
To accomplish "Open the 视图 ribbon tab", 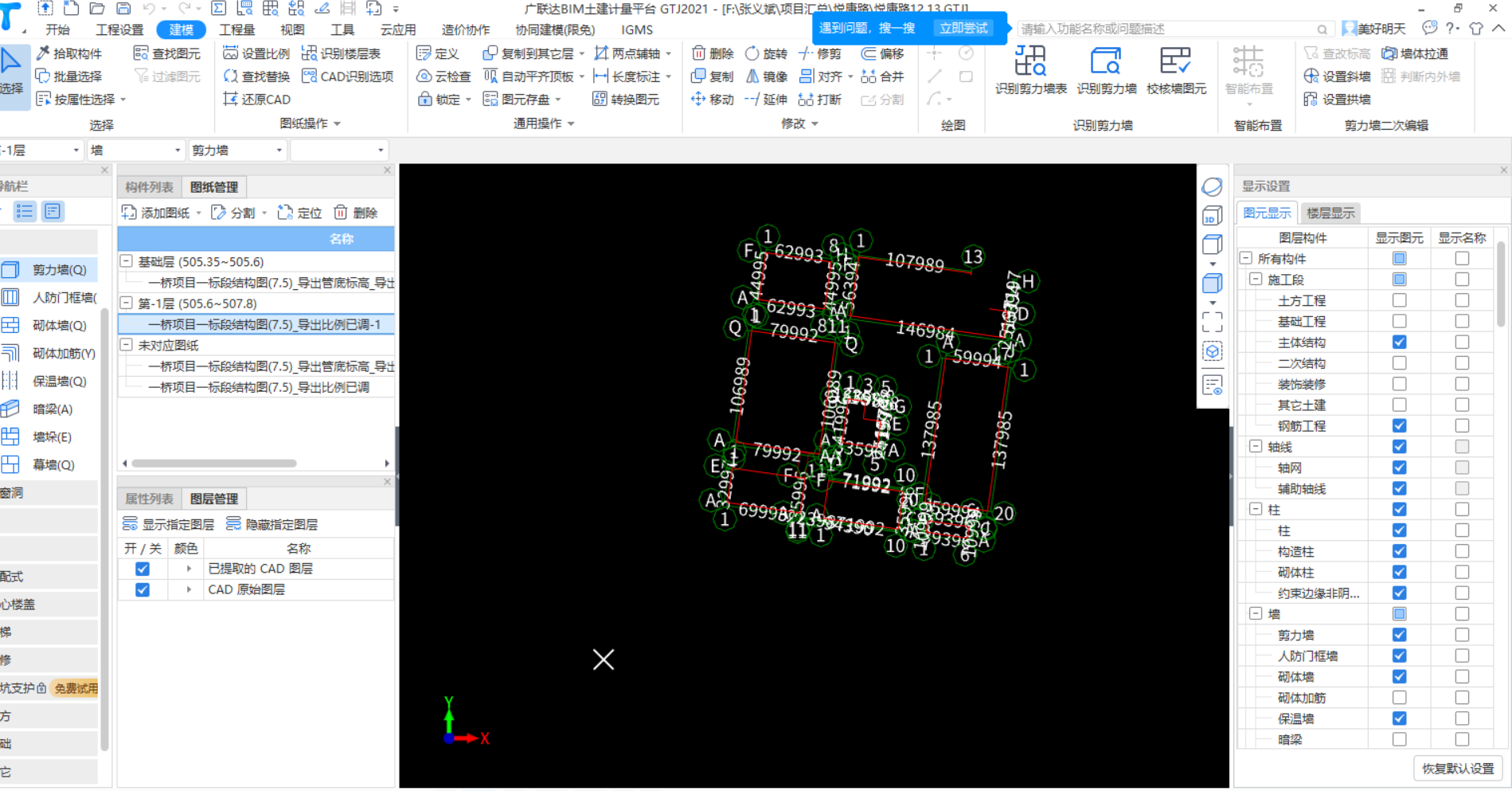I will [x=292, y=29].
